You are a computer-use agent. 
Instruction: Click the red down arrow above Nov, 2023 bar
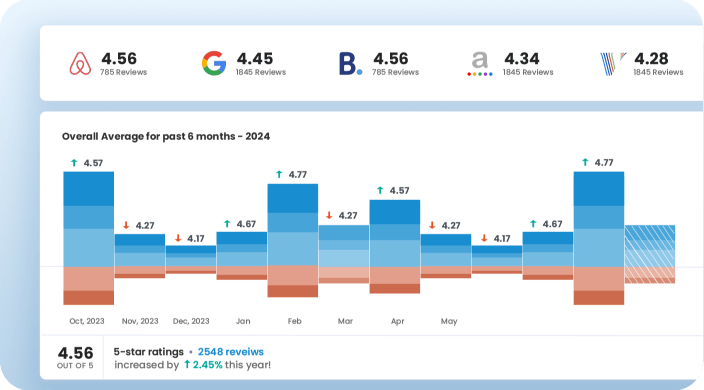[126, 225]
